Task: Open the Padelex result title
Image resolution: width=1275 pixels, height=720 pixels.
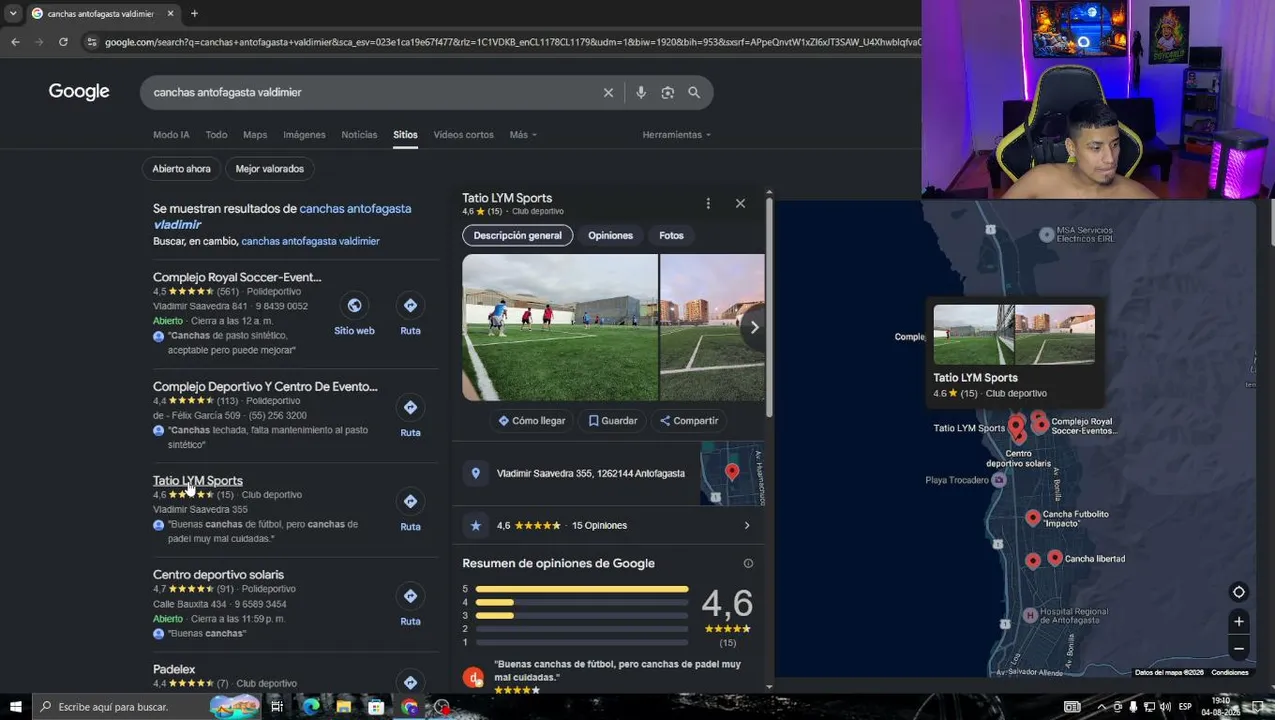Action: click(174, 669)
